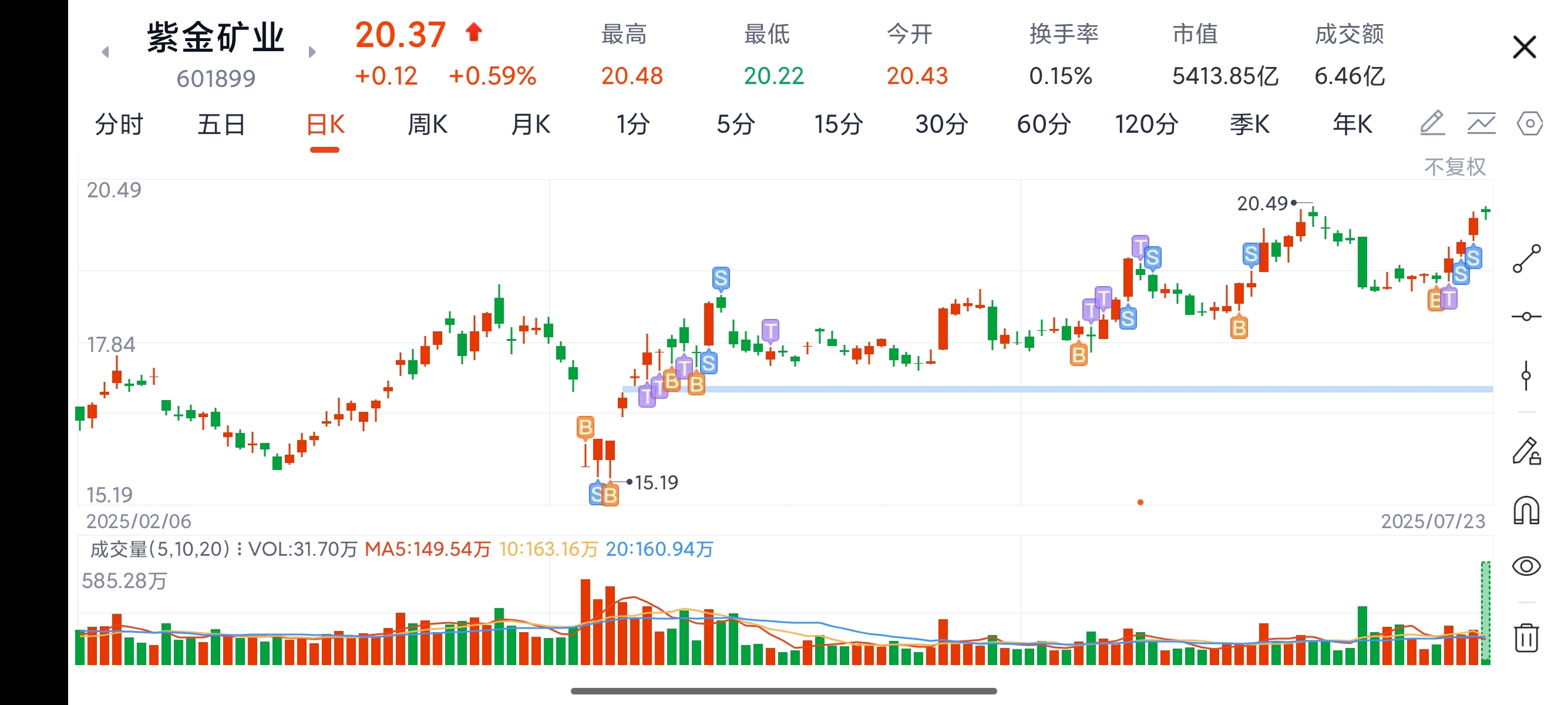This screenshot has width=1568, height=705.
Task: Select the 日K tab
Action: point(324,124)
